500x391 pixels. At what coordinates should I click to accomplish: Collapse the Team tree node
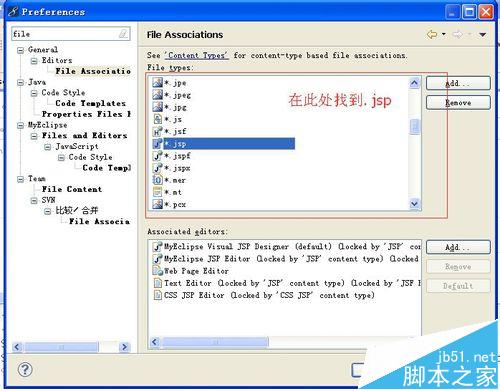[x=21, y=179]
